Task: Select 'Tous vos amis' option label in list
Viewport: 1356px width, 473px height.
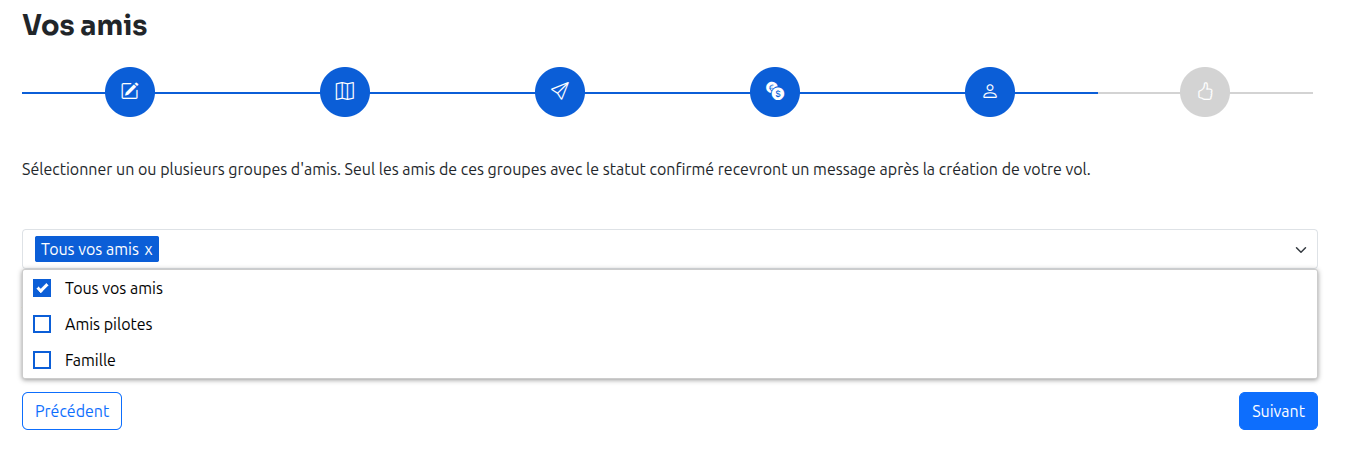Action: pos(114,288)
